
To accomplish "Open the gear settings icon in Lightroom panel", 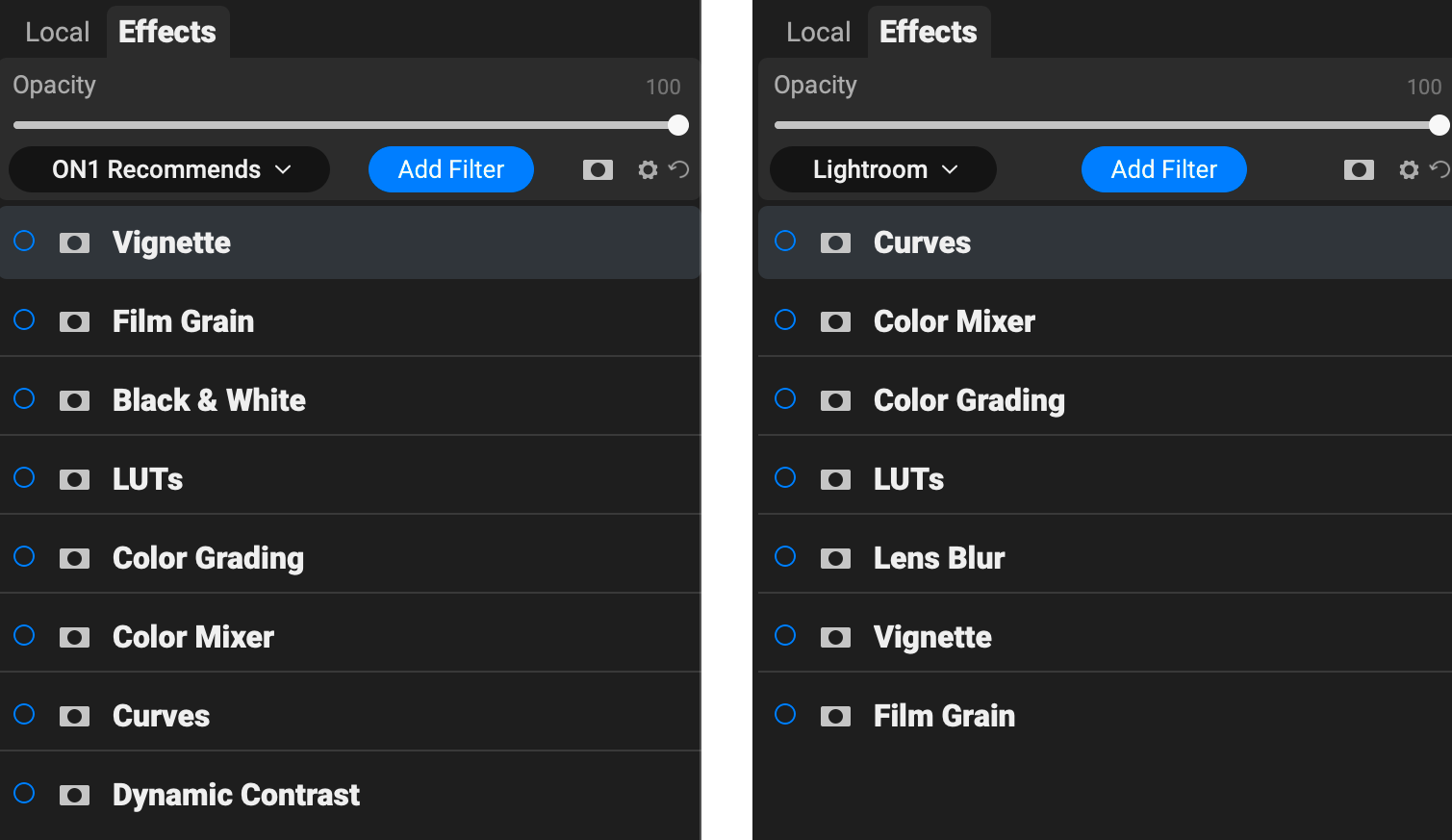I will pyautogui.click(x=1409, y=170).
